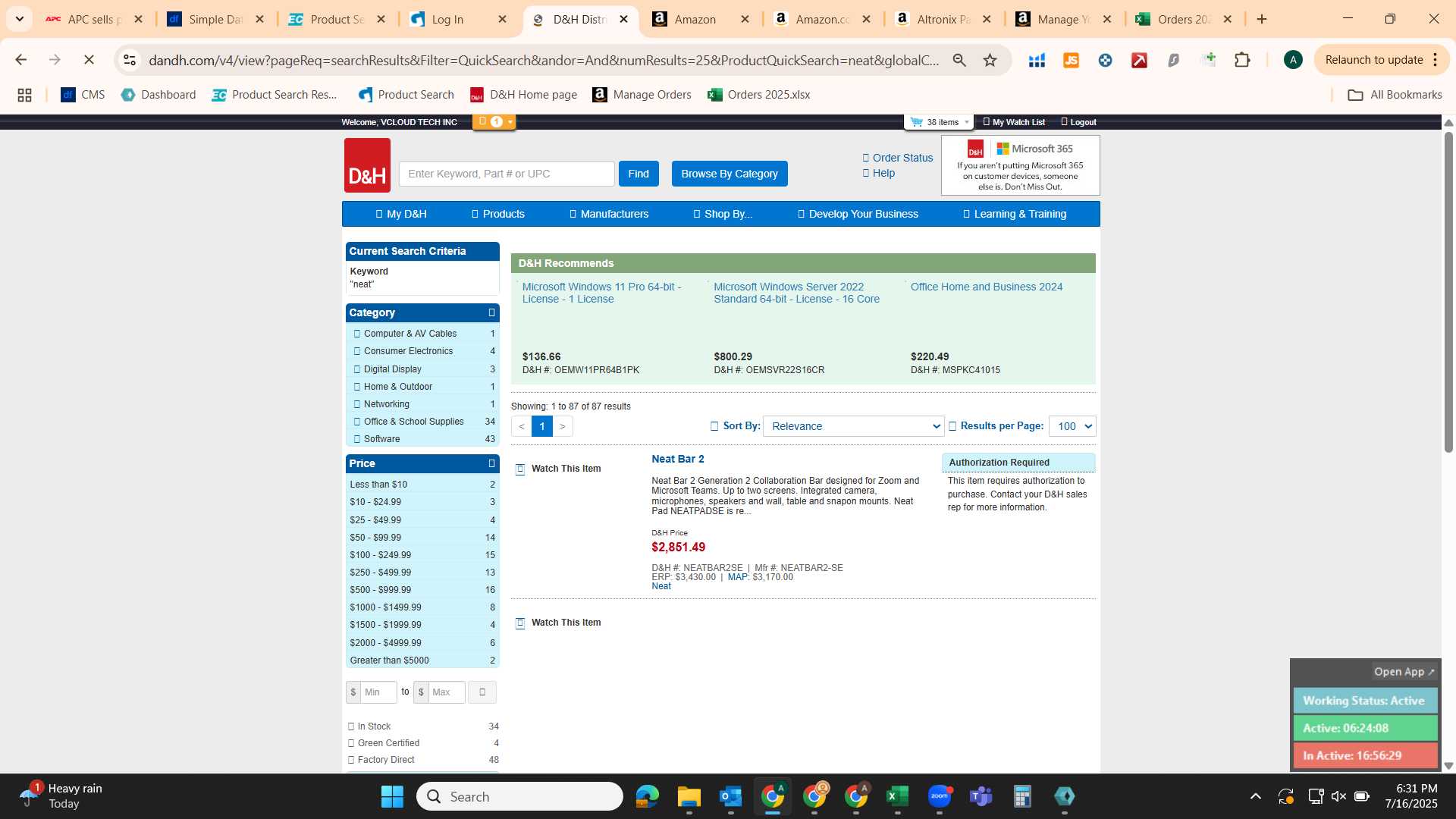The height and width of the screenshot is (819, 1456).
Task: Open new browser tab
Action: [1262, 19]
